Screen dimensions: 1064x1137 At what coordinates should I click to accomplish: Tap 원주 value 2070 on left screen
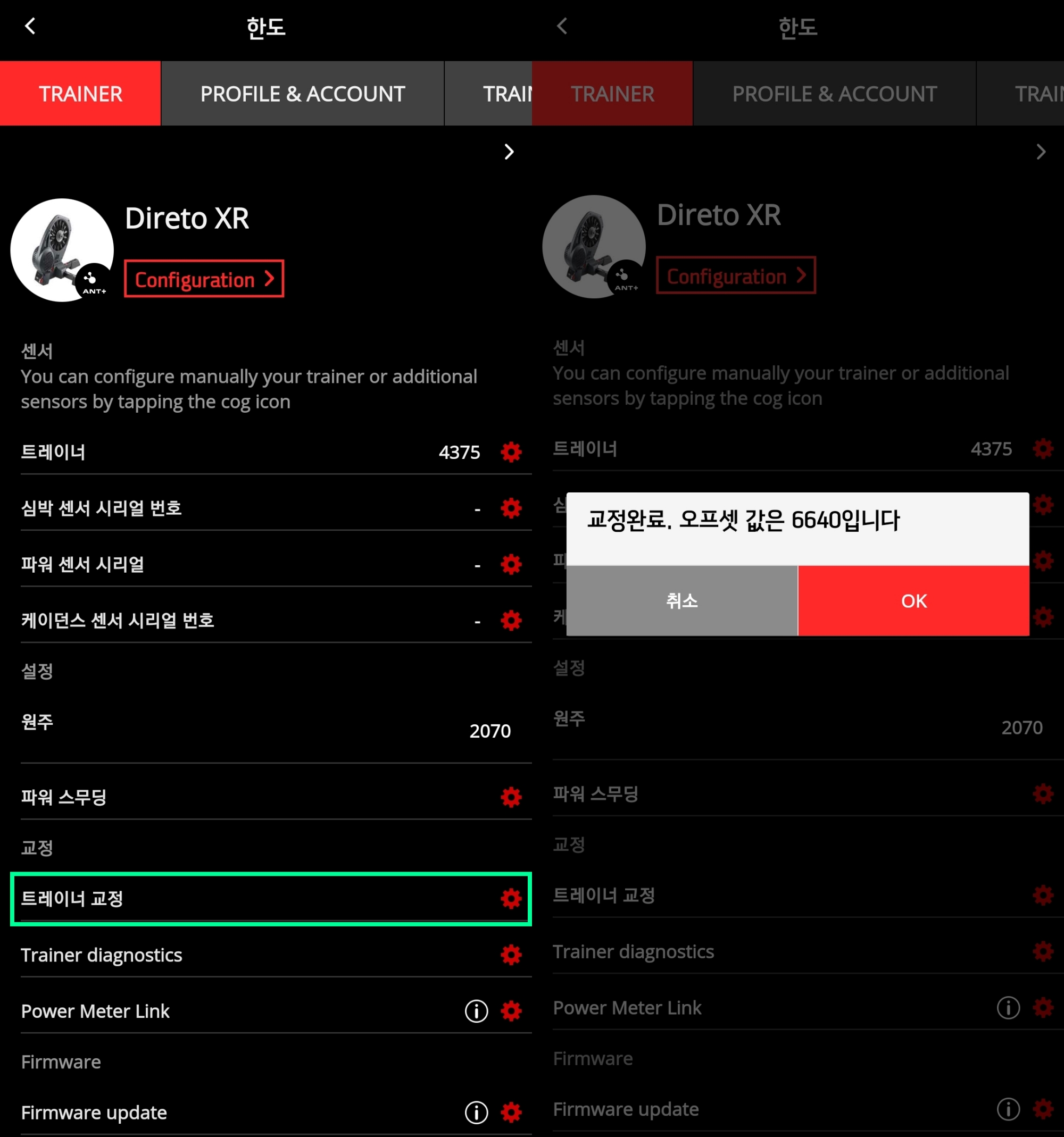(x=489, y=730)
